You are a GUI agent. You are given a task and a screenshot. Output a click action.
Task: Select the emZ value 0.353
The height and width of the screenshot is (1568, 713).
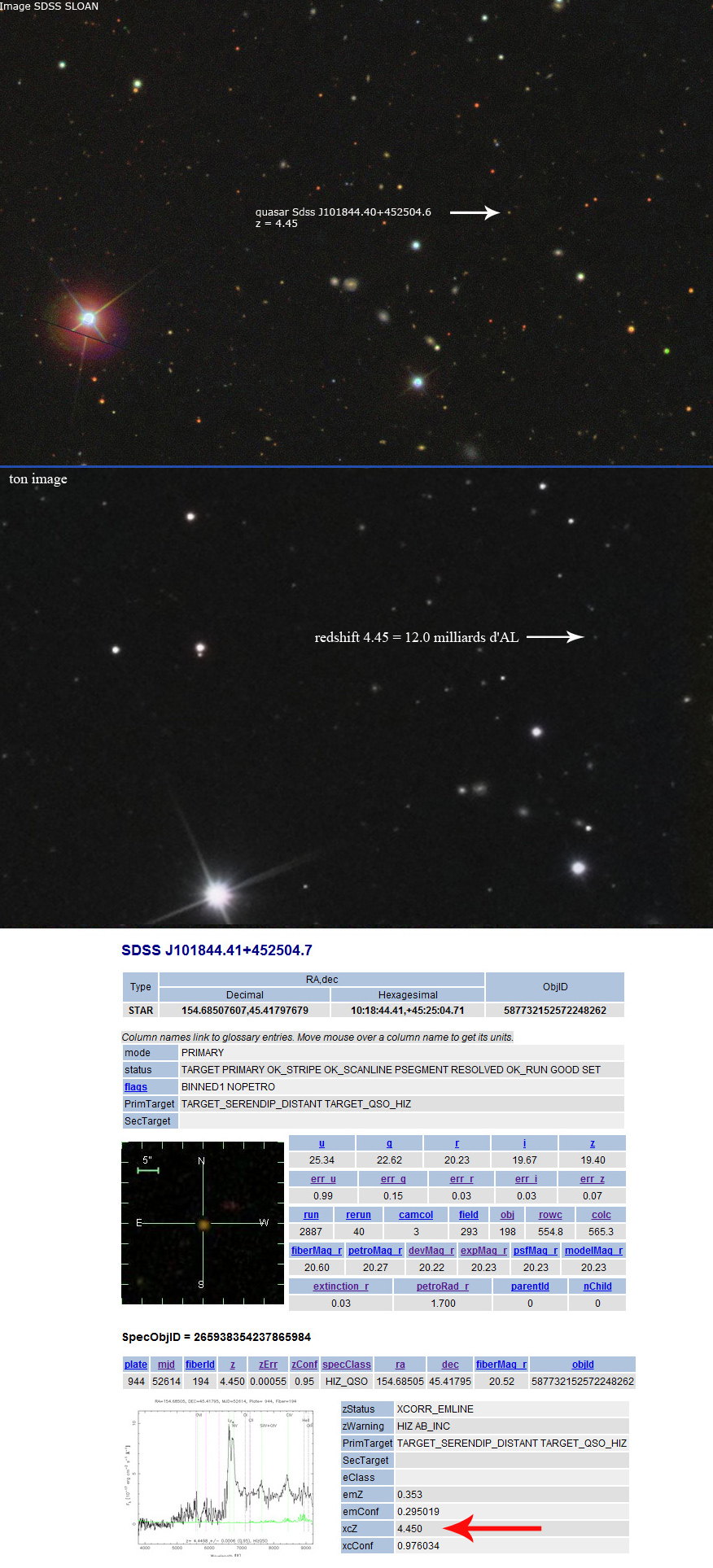(409, 1495)
